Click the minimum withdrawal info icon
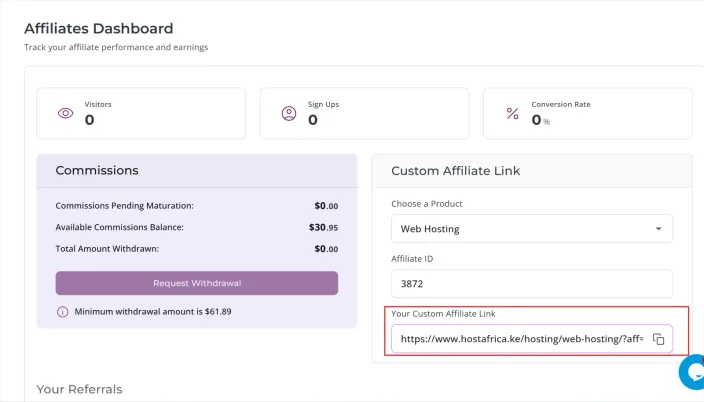 [x=62, y=312]
